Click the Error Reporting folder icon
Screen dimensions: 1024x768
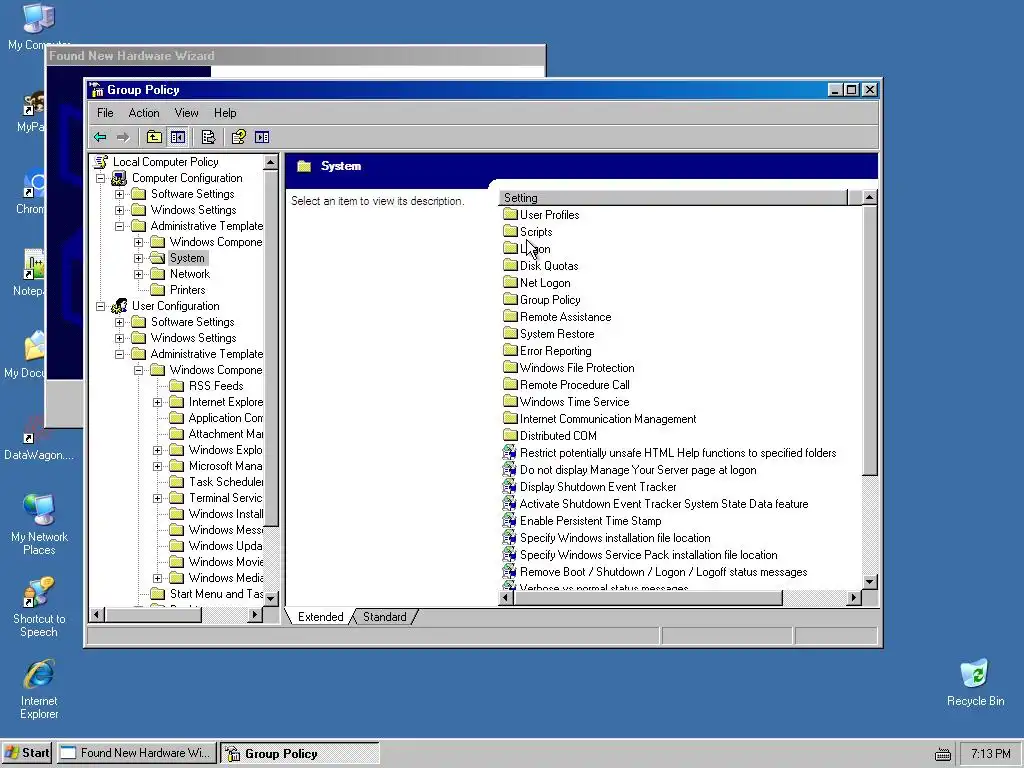(x=510, y=350)
